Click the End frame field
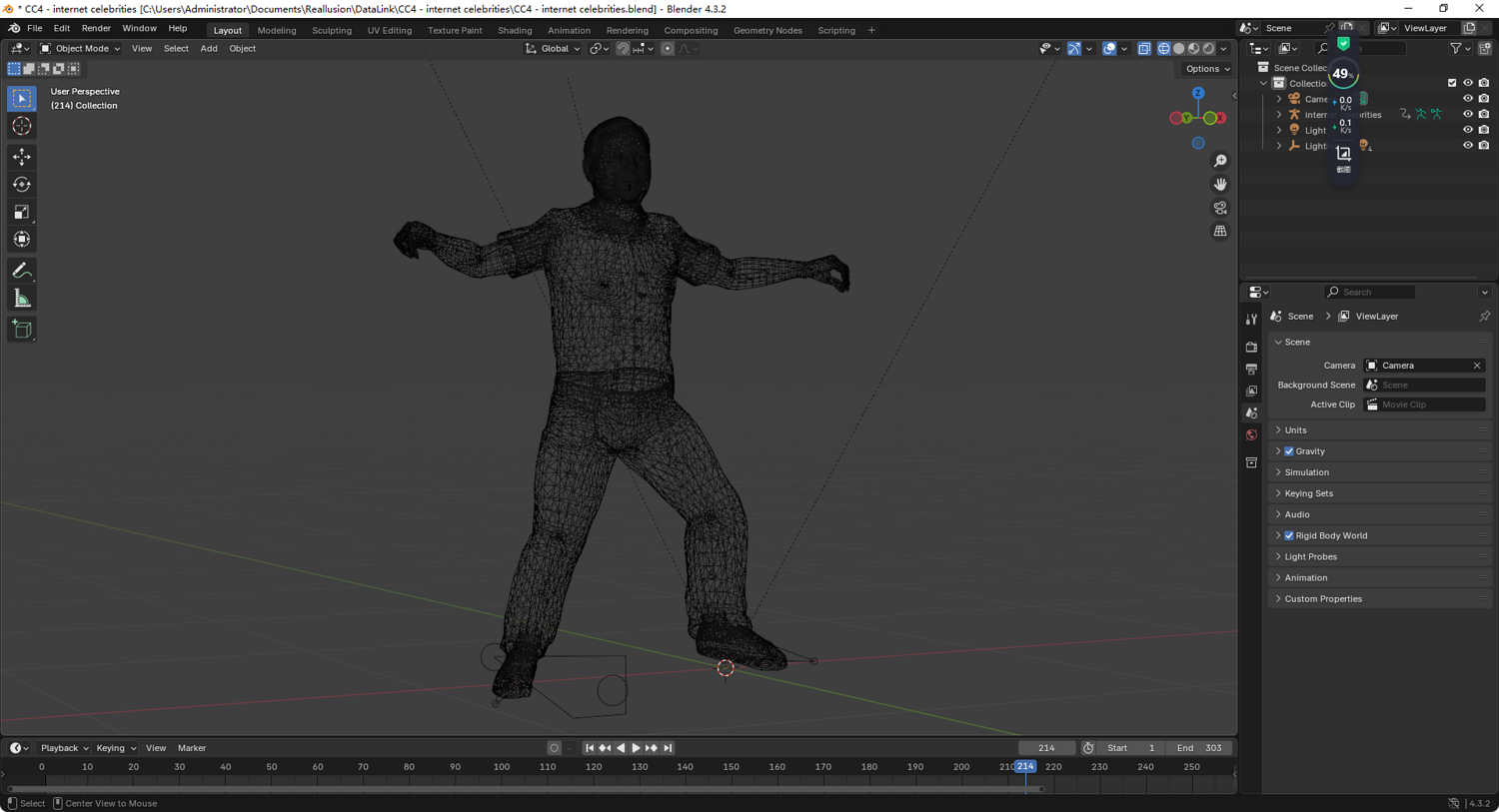This screenshot has height=812, width=1499. (x=1199, y=748)
